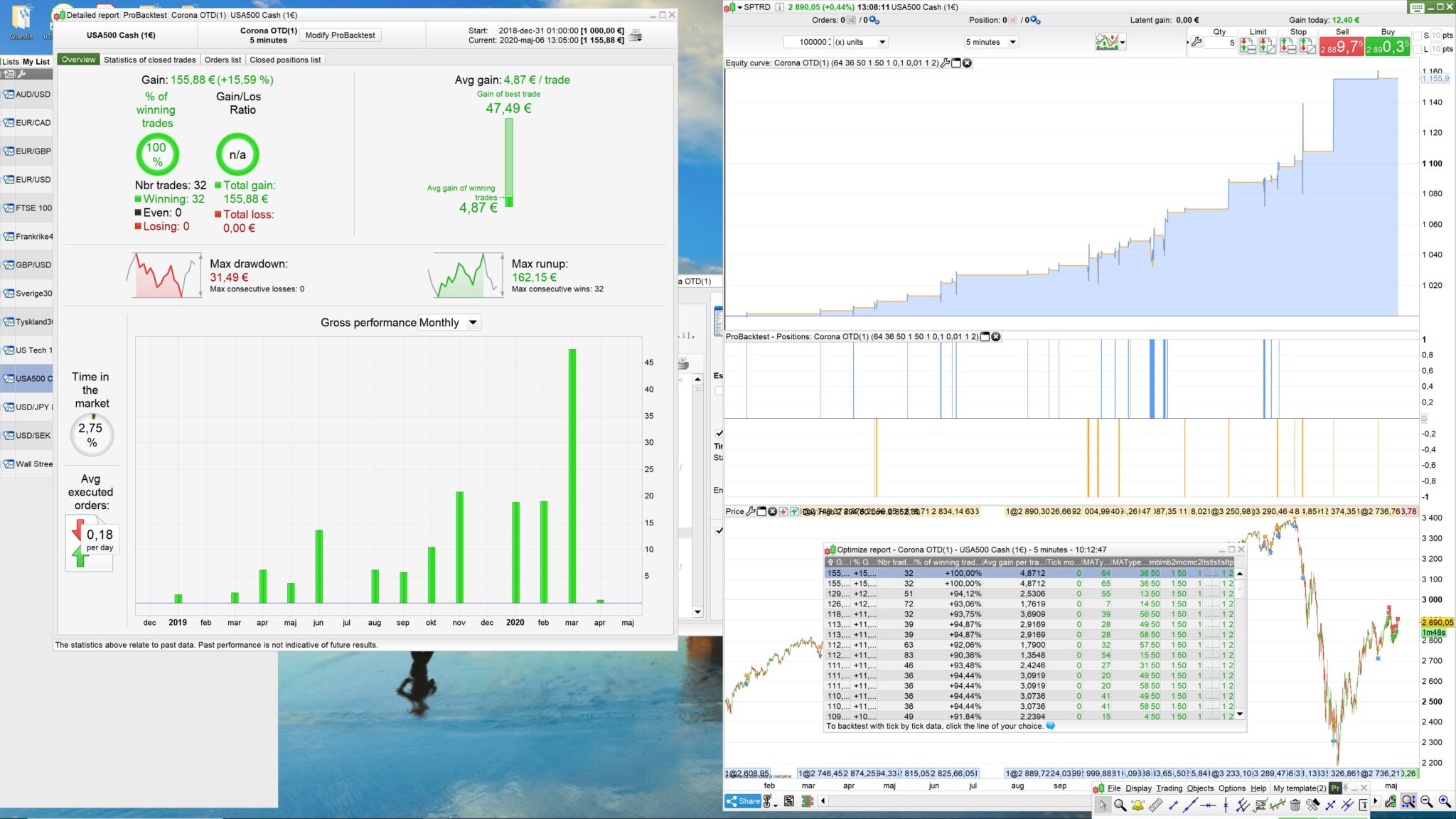Image resolution: width=1456 pixels, height=819 pixels.
Task: Click the blue Share button
Action: [743, 801]
